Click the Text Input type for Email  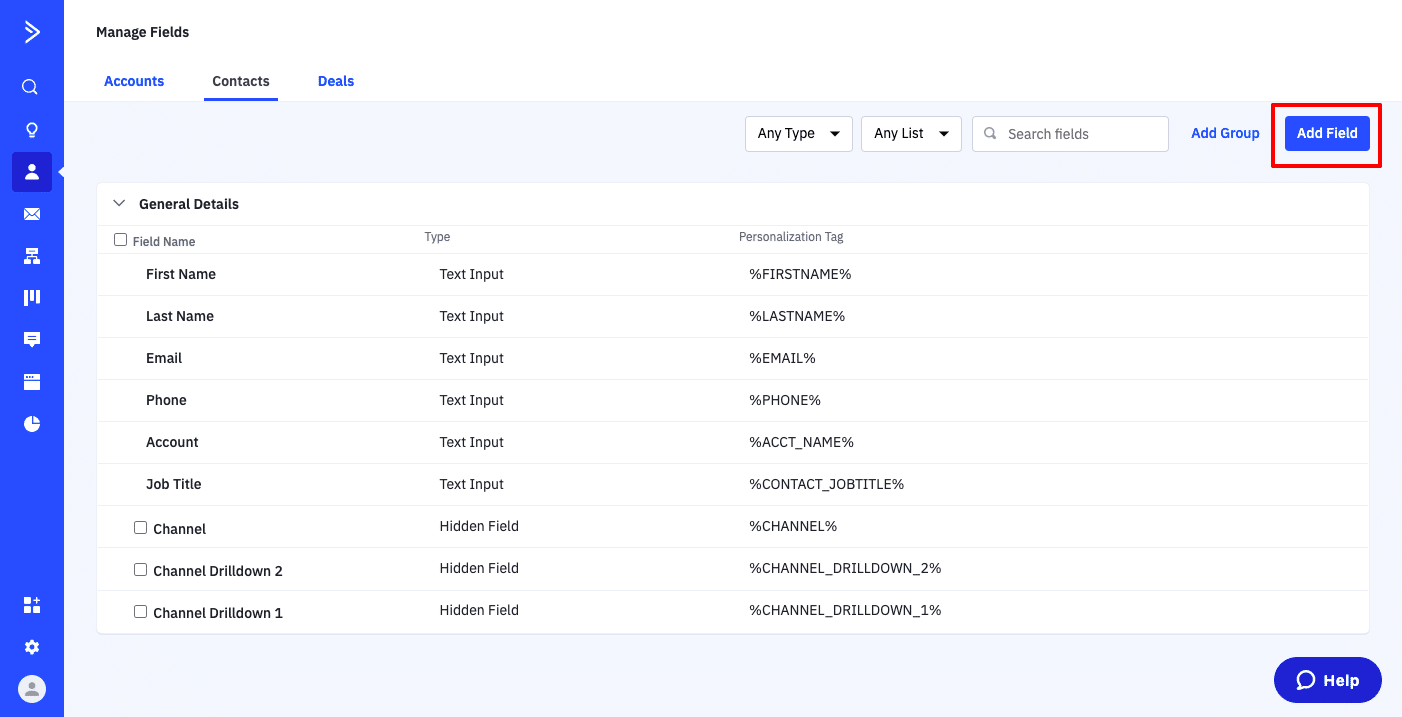(x=471, y=358)
